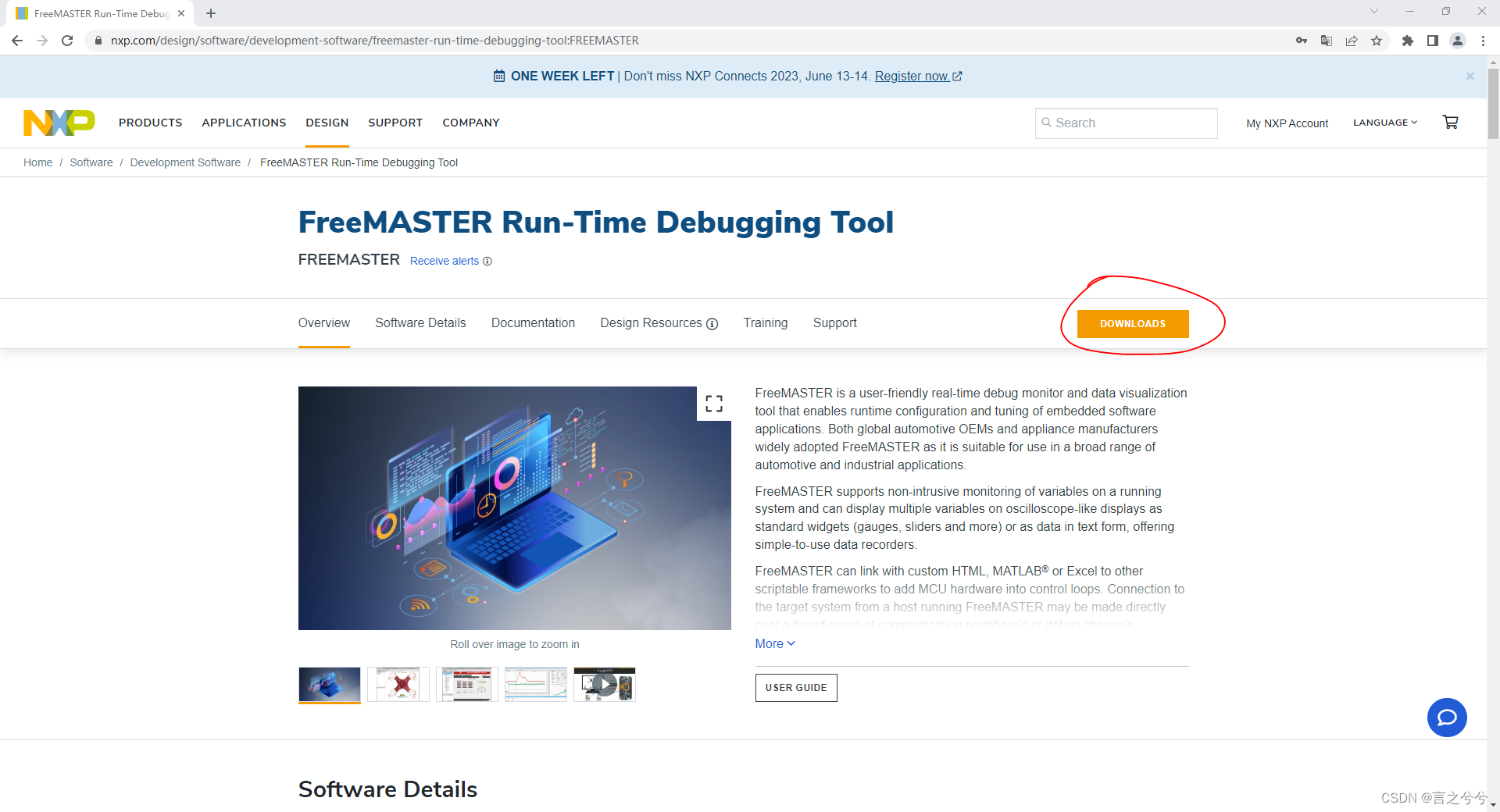The width and height of the screenshot is (1500, 812).
Task: Click the NXP logo
Action: coord(59,122)
